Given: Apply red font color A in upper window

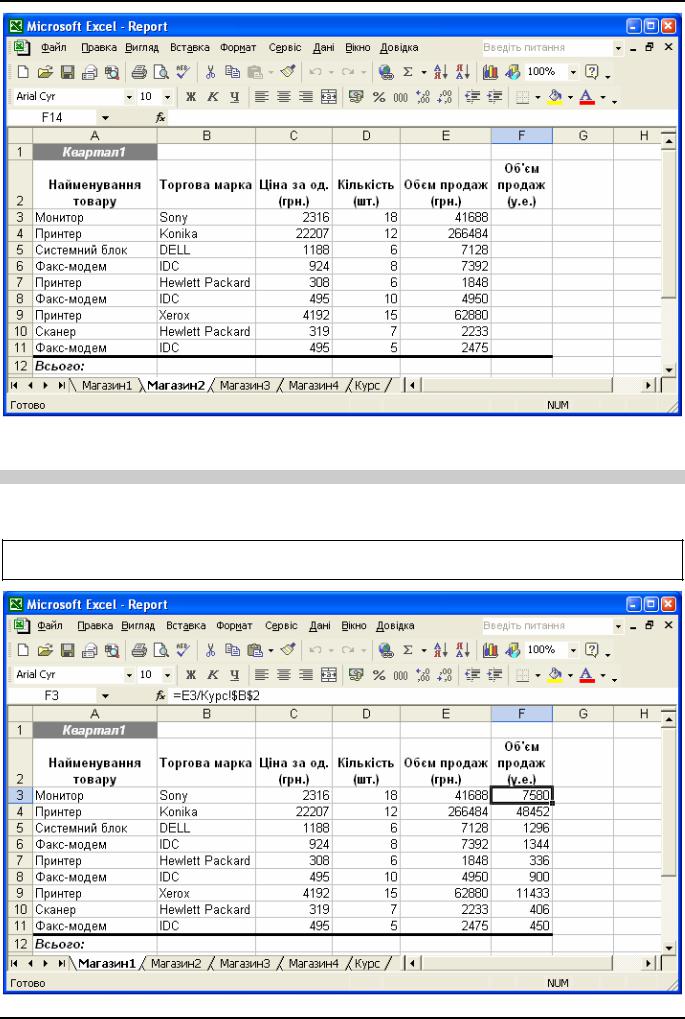Looking at the screenshot, I should pos(587,97).
